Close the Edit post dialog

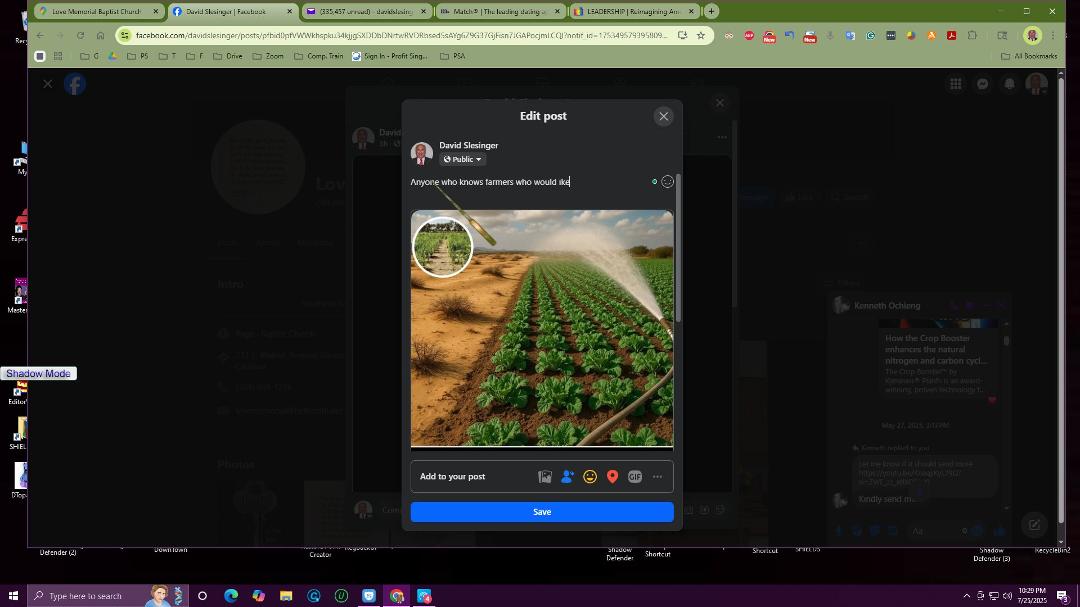coord(664,116)
